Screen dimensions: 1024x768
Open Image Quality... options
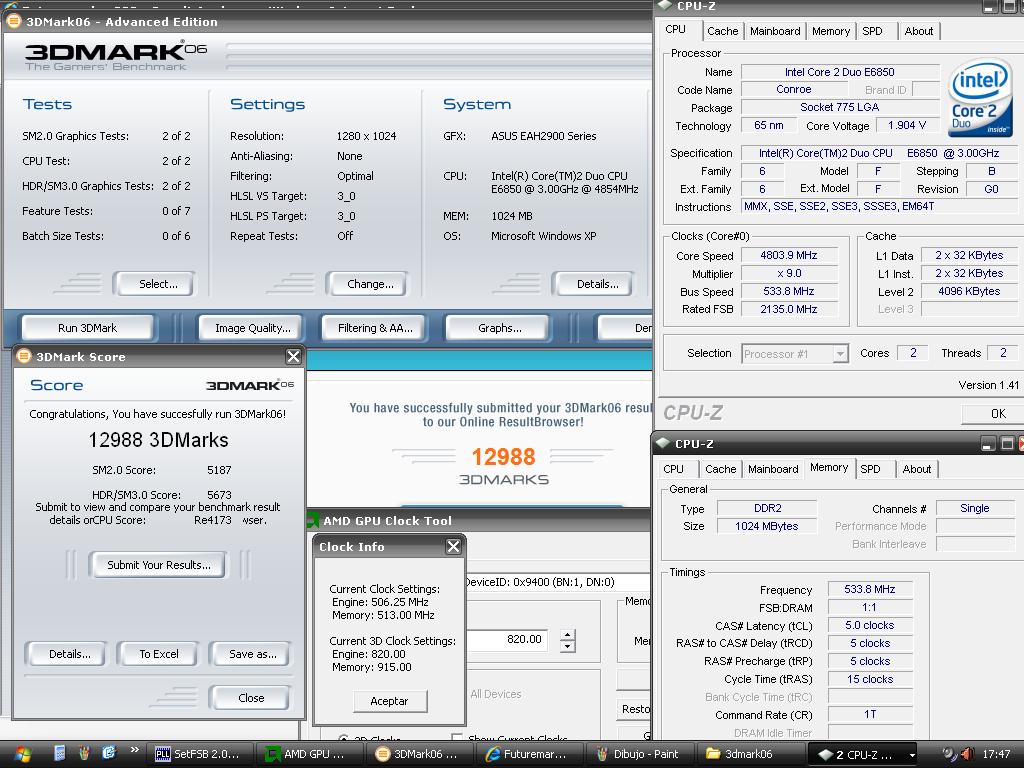pyautogui.click(x=249, y=328)
